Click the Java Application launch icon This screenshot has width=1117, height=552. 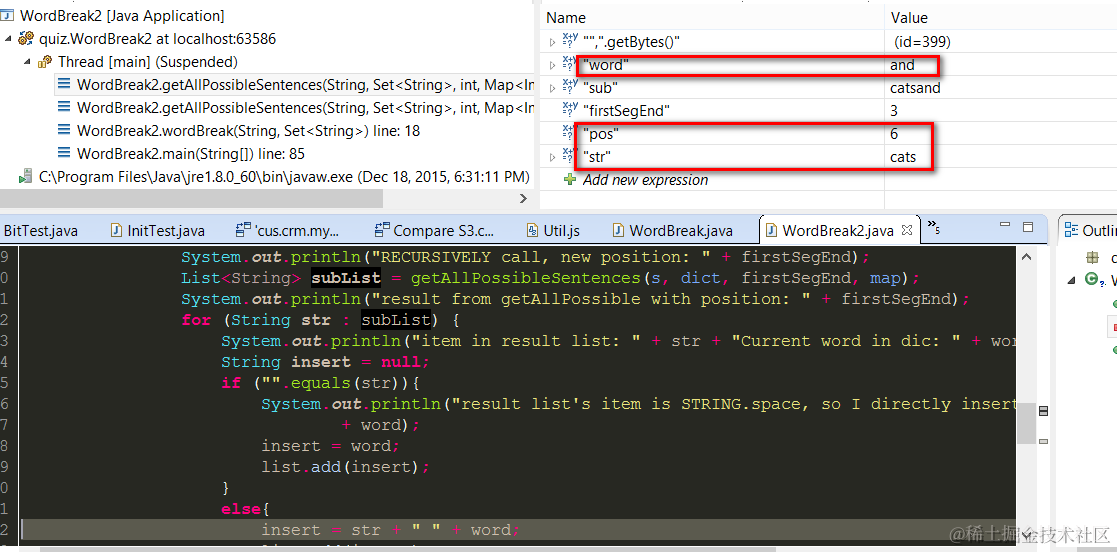pos(7,15)
